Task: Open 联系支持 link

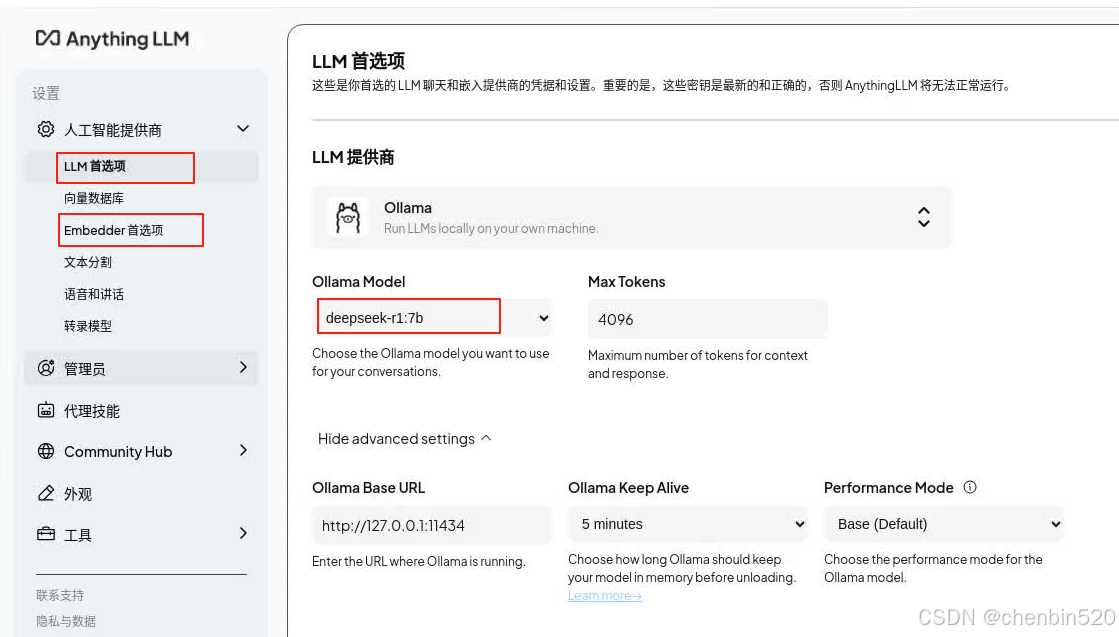Action: coord(60,595)
